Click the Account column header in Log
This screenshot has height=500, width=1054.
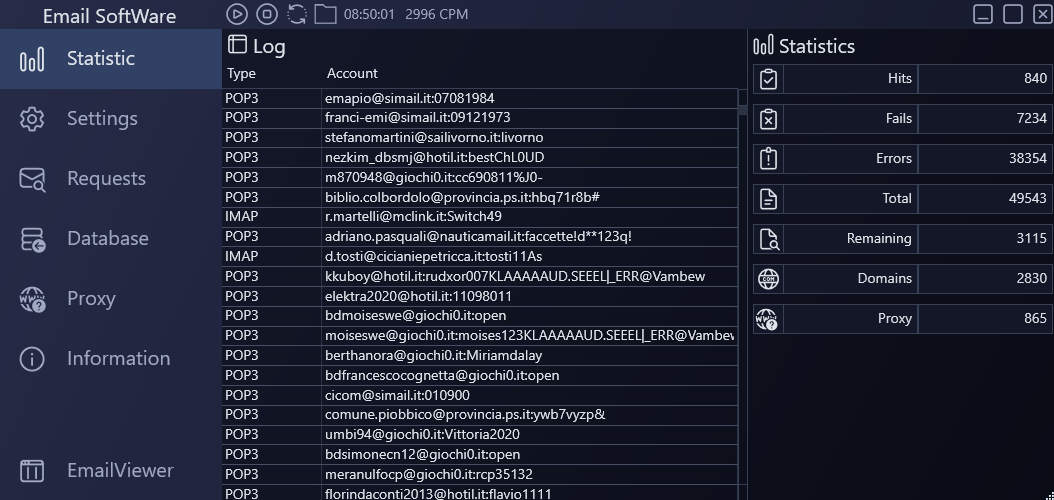(352, 73)
